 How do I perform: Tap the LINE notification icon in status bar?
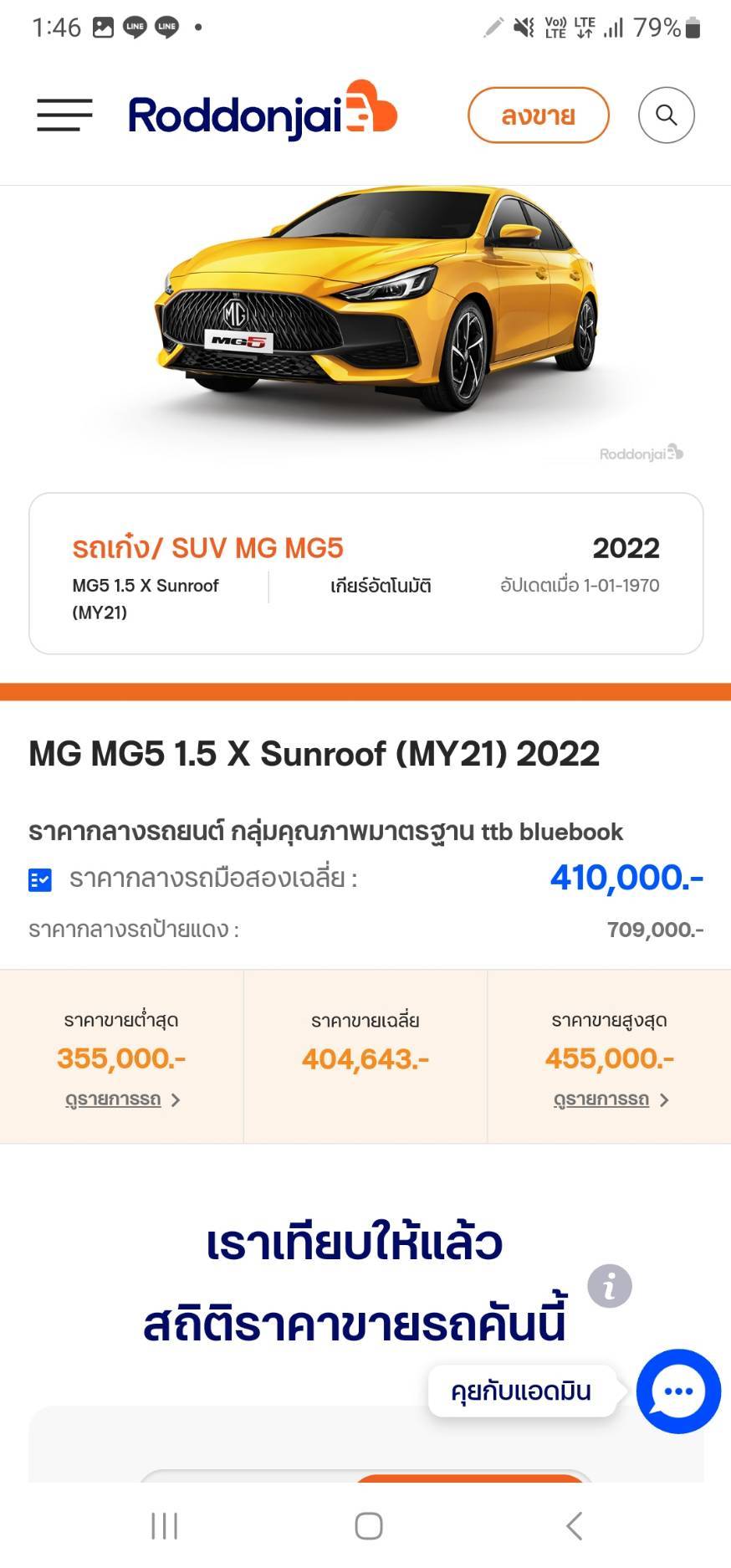[135, 28]
